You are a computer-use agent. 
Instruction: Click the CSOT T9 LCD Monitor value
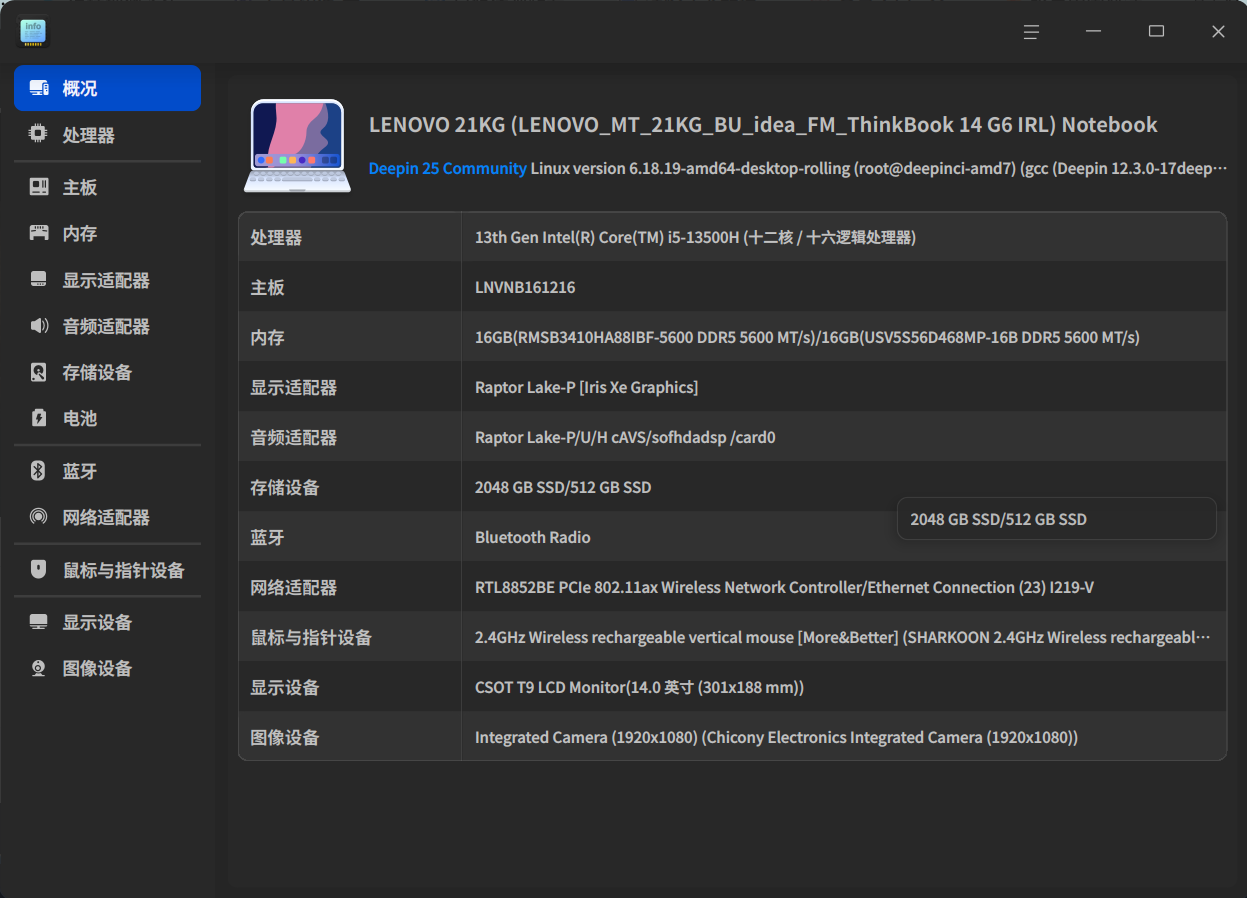(x=639, y=687)
